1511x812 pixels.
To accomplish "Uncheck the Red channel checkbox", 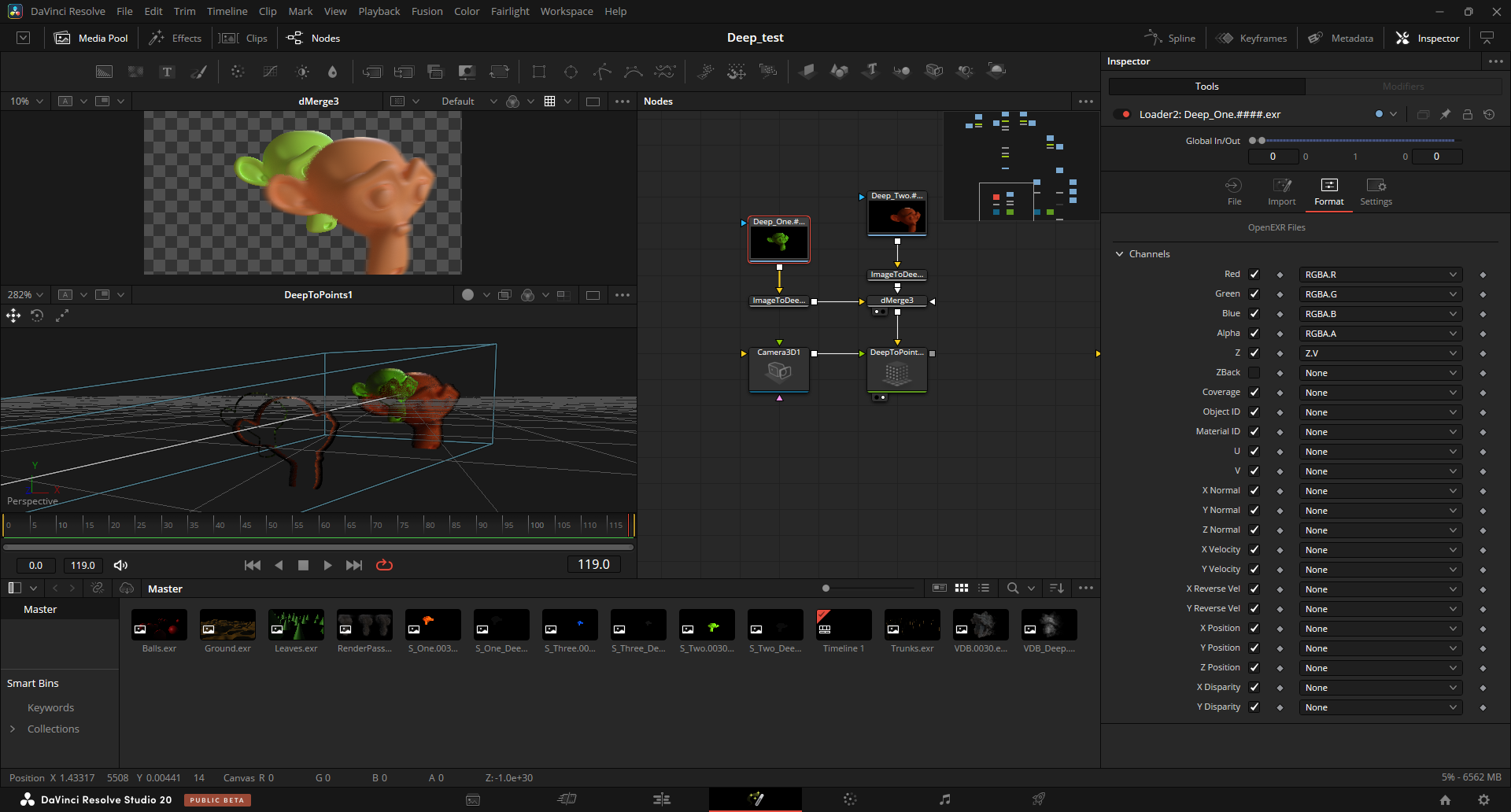I will (x=1254, y=275).
